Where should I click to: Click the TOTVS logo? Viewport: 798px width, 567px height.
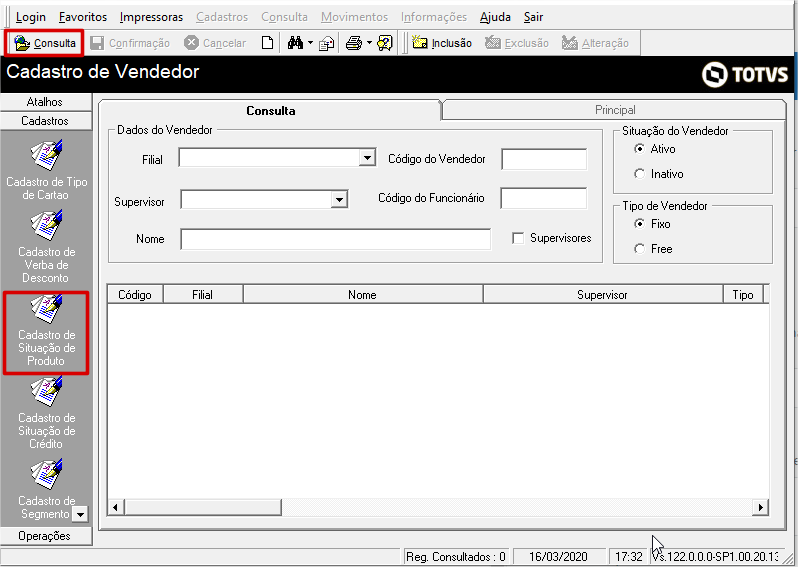745,74
